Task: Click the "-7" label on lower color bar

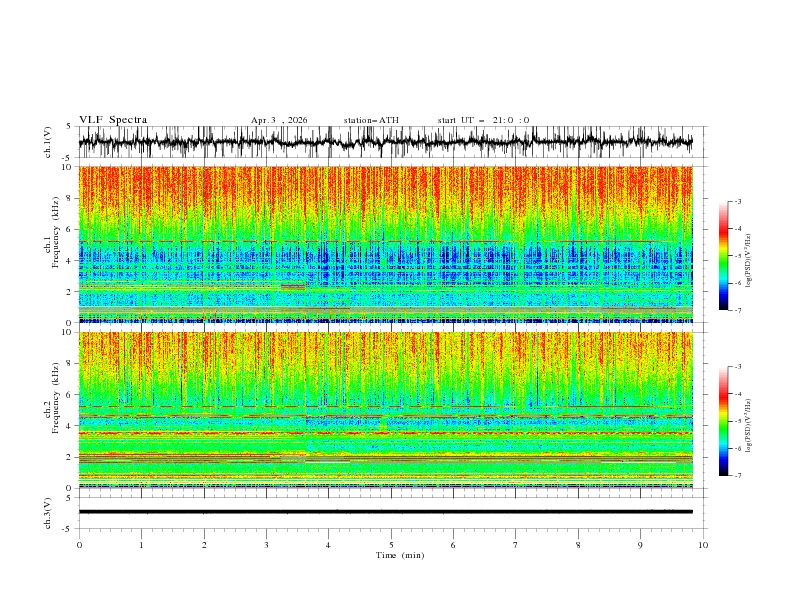Action: [x=738, y=475]
